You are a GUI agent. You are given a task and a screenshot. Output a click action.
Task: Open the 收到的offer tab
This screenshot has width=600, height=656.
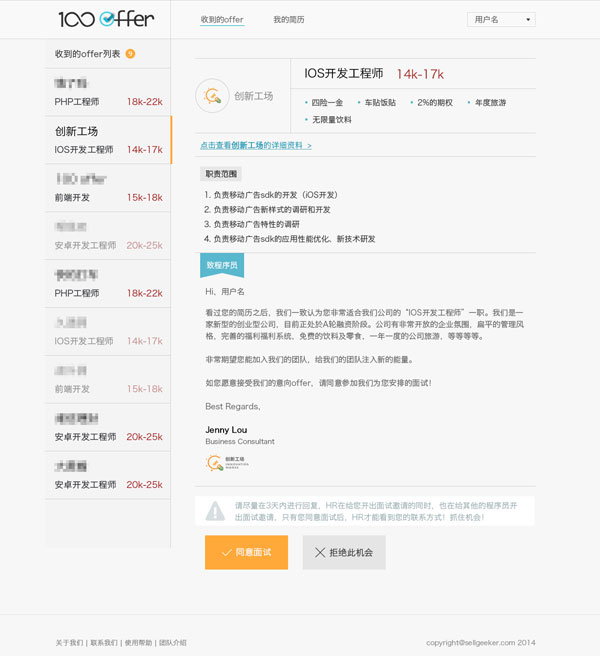(x=222, y=20)
